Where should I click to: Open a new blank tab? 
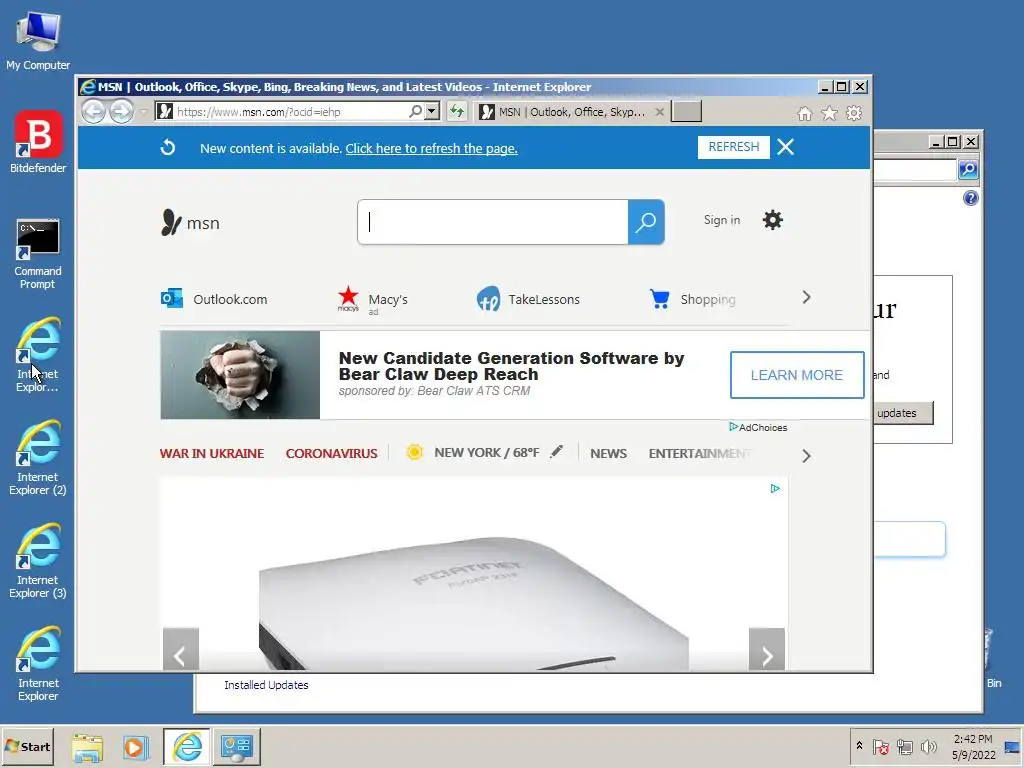pyautogui.click(x=686, y=112)
